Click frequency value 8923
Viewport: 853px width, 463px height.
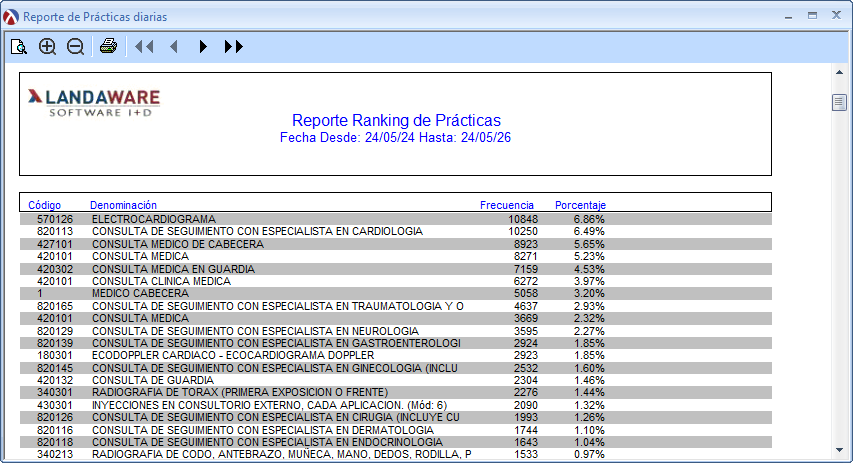click(x=526, y=244)
